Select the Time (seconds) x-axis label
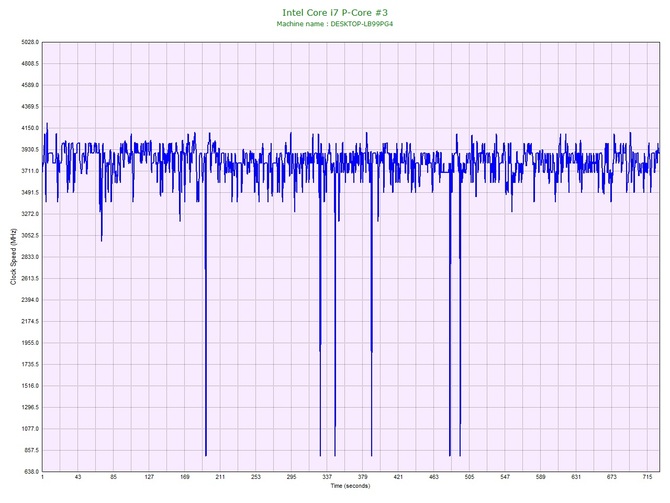Viewport: 670px width, 503px height. [350, 486]
